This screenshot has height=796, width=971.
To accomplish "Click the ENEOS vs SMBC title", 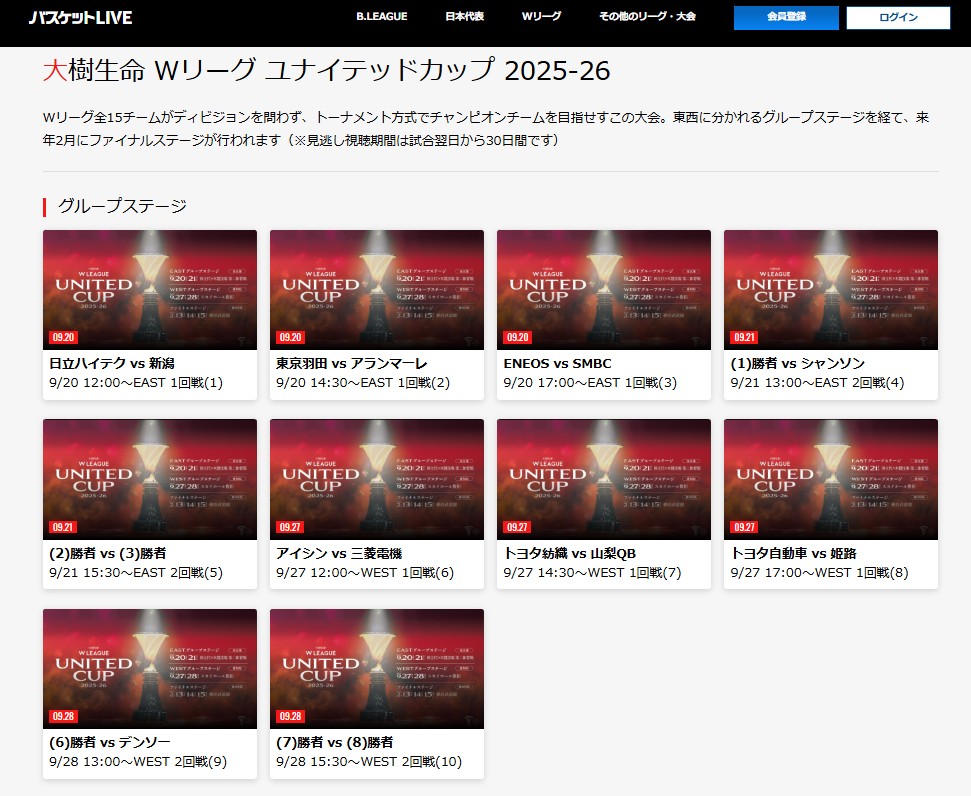I will [557, 364].
